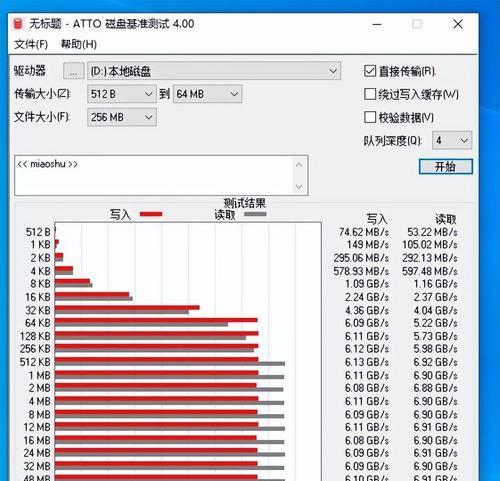Click the description box scroll down arrow
500x481 pixels.
tap(299, 187)
